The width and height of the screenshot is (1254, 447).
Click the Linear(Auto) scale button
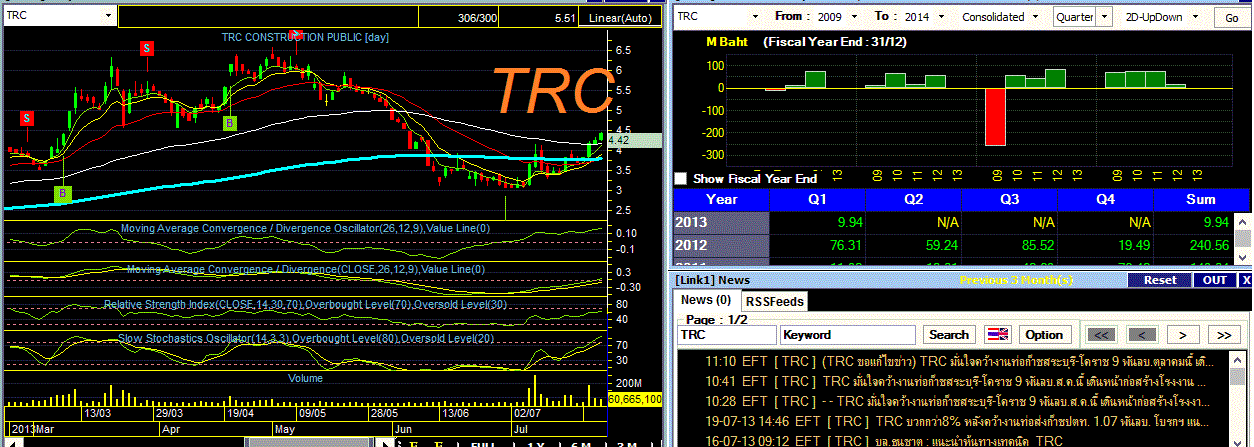pos(620,18)
